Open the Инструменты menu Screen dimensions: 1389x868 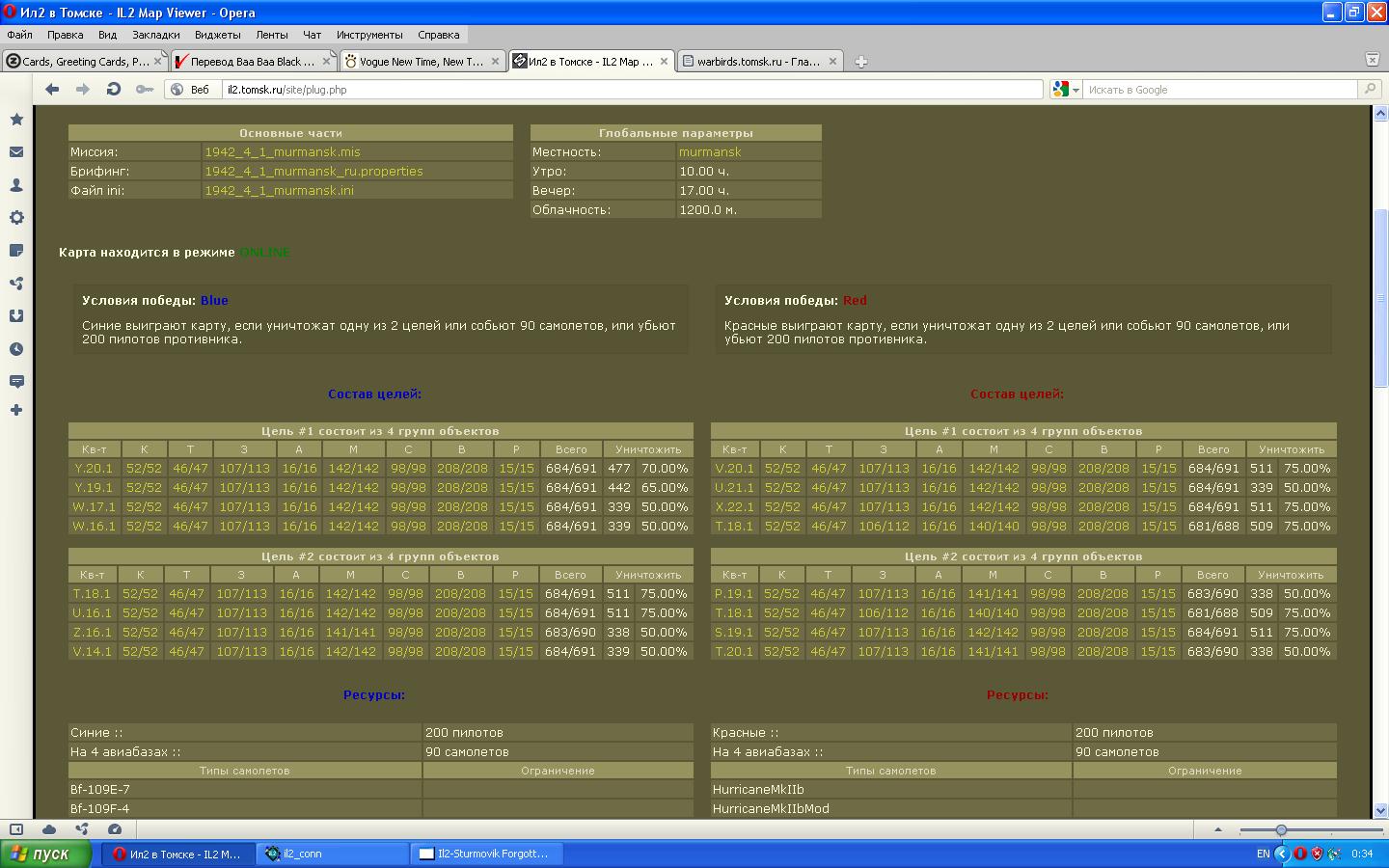click(x=369, y=35)
